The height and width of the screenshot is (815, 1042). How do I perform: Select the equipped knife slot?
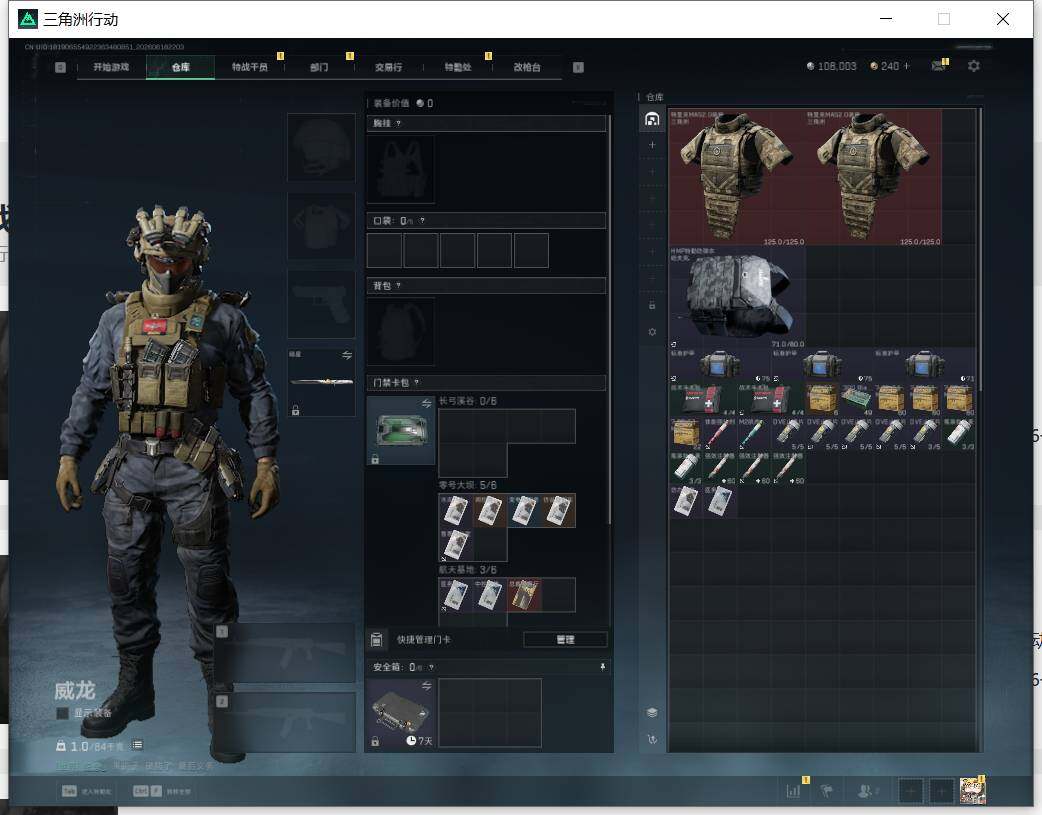point(321,382)
